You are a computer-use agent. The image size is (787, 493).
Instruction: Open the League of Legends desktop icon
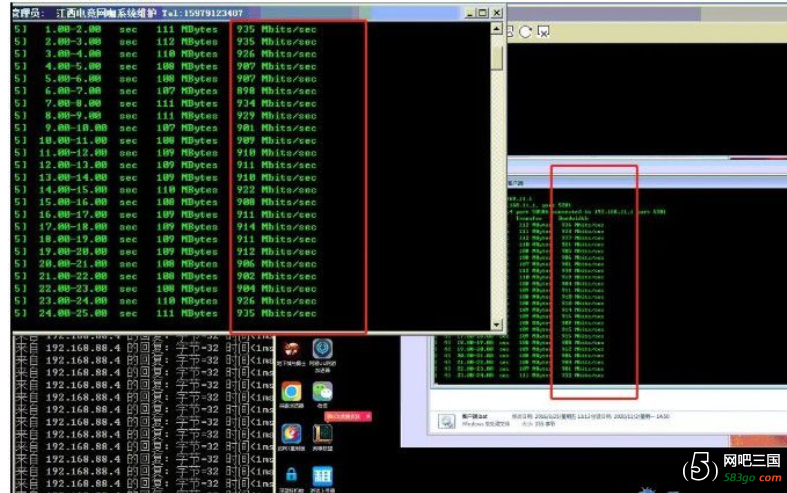[322, 434]
